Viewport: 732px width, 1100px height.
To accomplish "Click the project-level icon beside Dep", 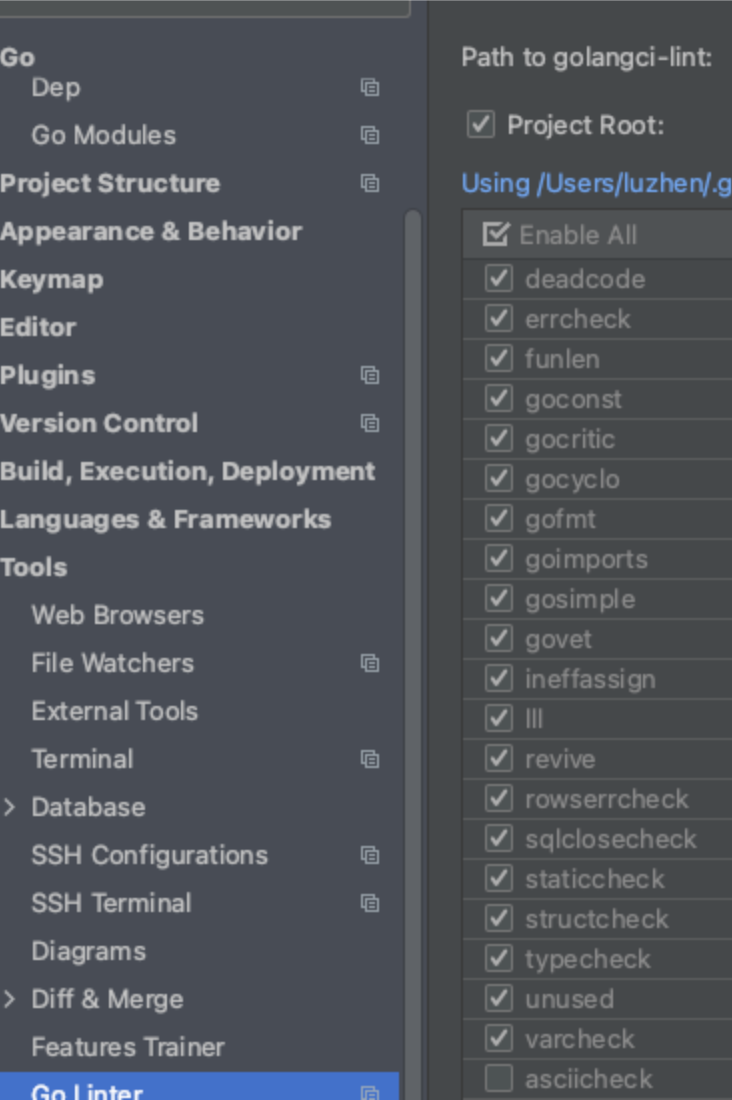I will (x=370, y=87).
